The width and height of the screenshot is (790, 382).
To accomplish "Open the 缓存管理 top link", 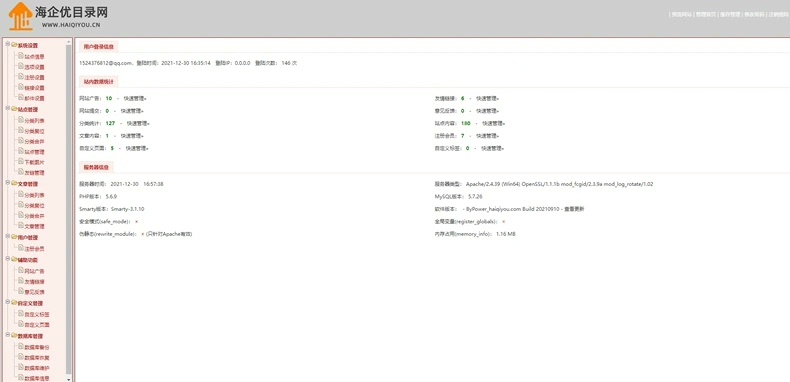I will point(730,15).
